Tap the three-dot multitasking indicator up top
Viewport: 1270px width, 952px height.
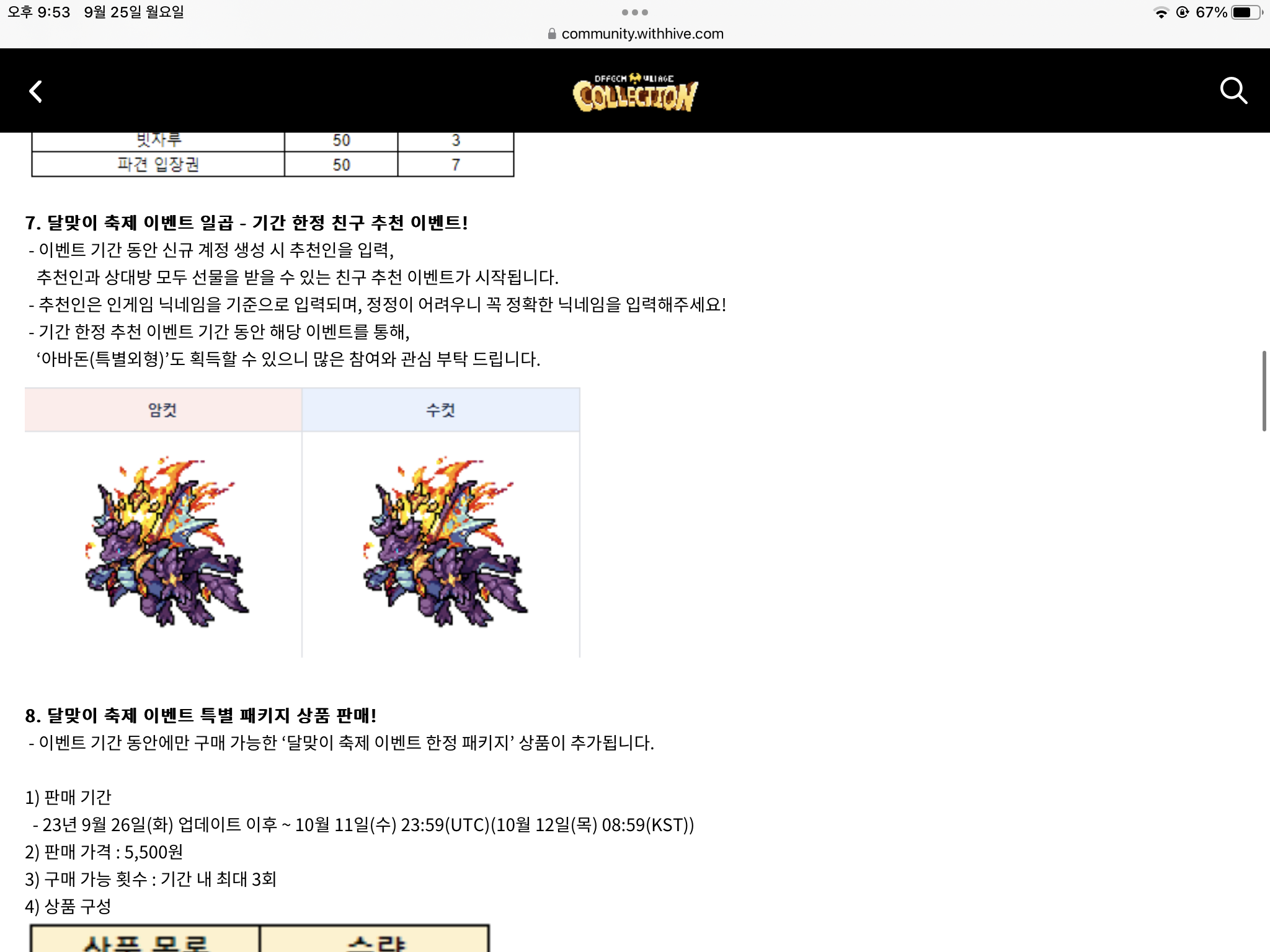635,12
